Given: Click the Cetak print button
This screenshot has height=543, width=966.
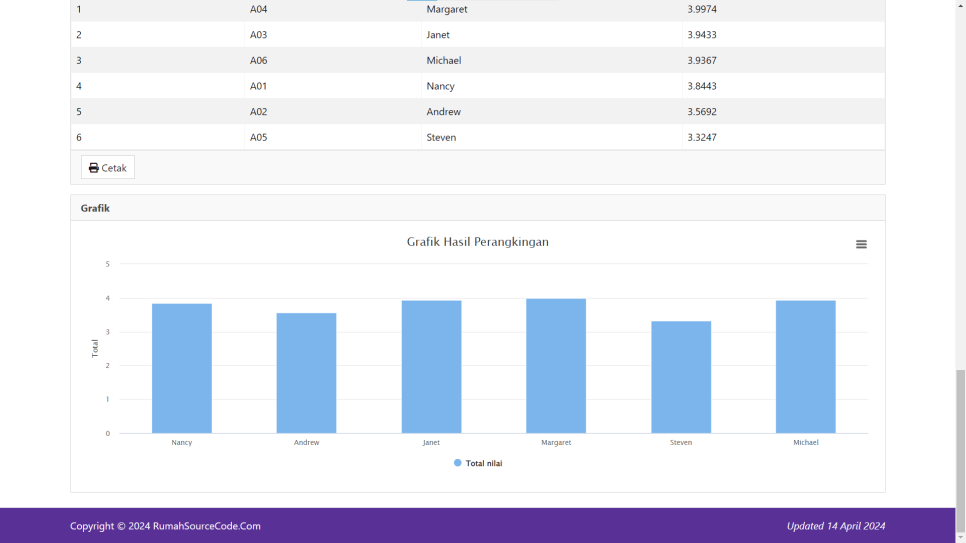Looking at the screenshot, I should 108,167.
